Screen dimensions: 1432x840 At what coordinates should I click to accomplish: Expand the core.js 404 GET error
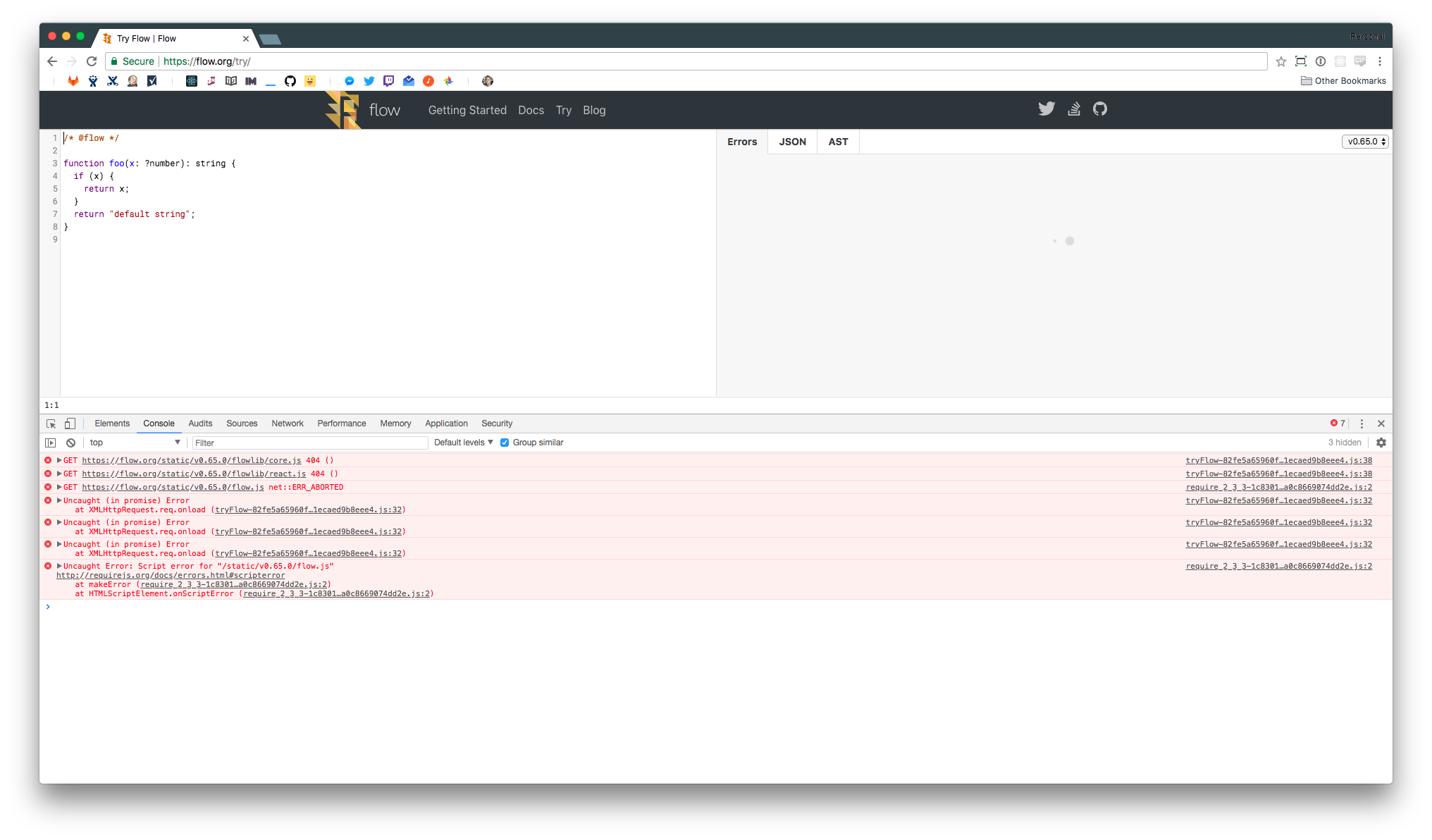(x=59, y=460)
